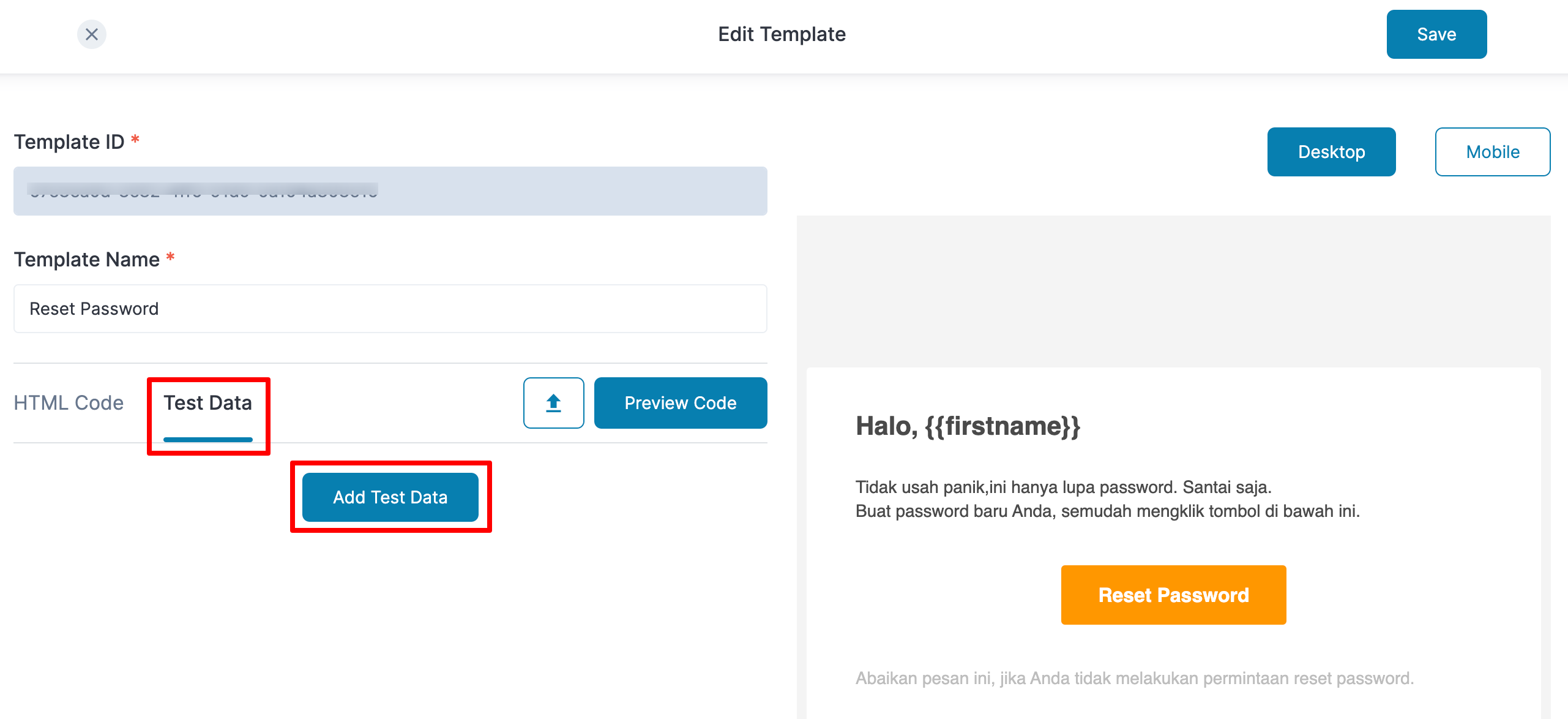
Task: Open the HTML Code tab
Action: (x=69, y=403)
